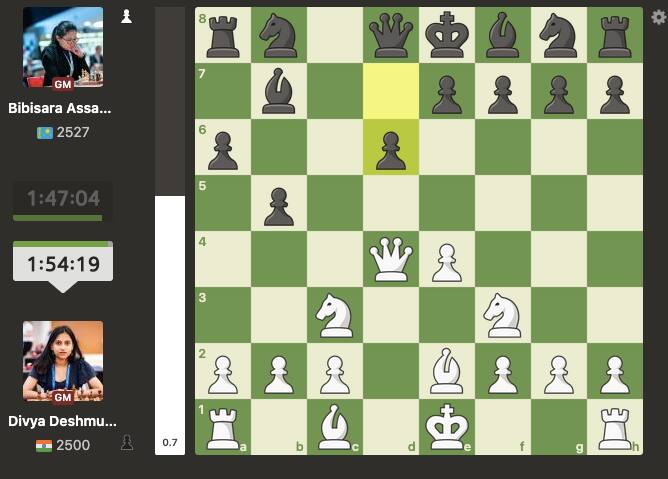Click the rating 2527
Screen dimensions: 668x479
(x=73, y=133)
